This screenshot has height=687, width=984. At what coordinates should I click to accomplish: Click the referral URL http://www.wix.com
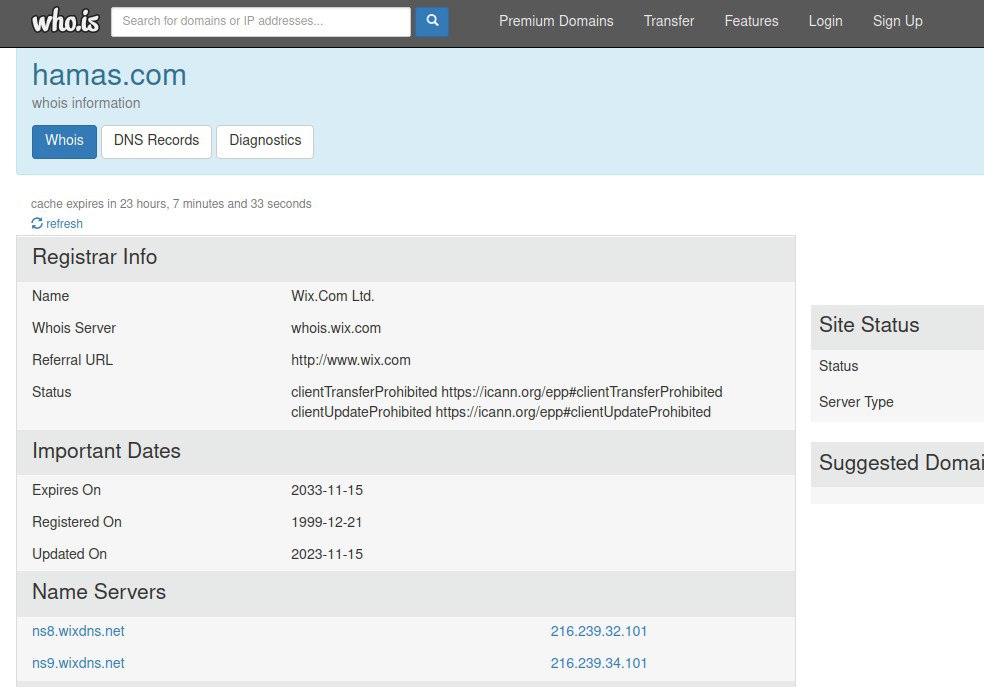[x=351, y=360]
